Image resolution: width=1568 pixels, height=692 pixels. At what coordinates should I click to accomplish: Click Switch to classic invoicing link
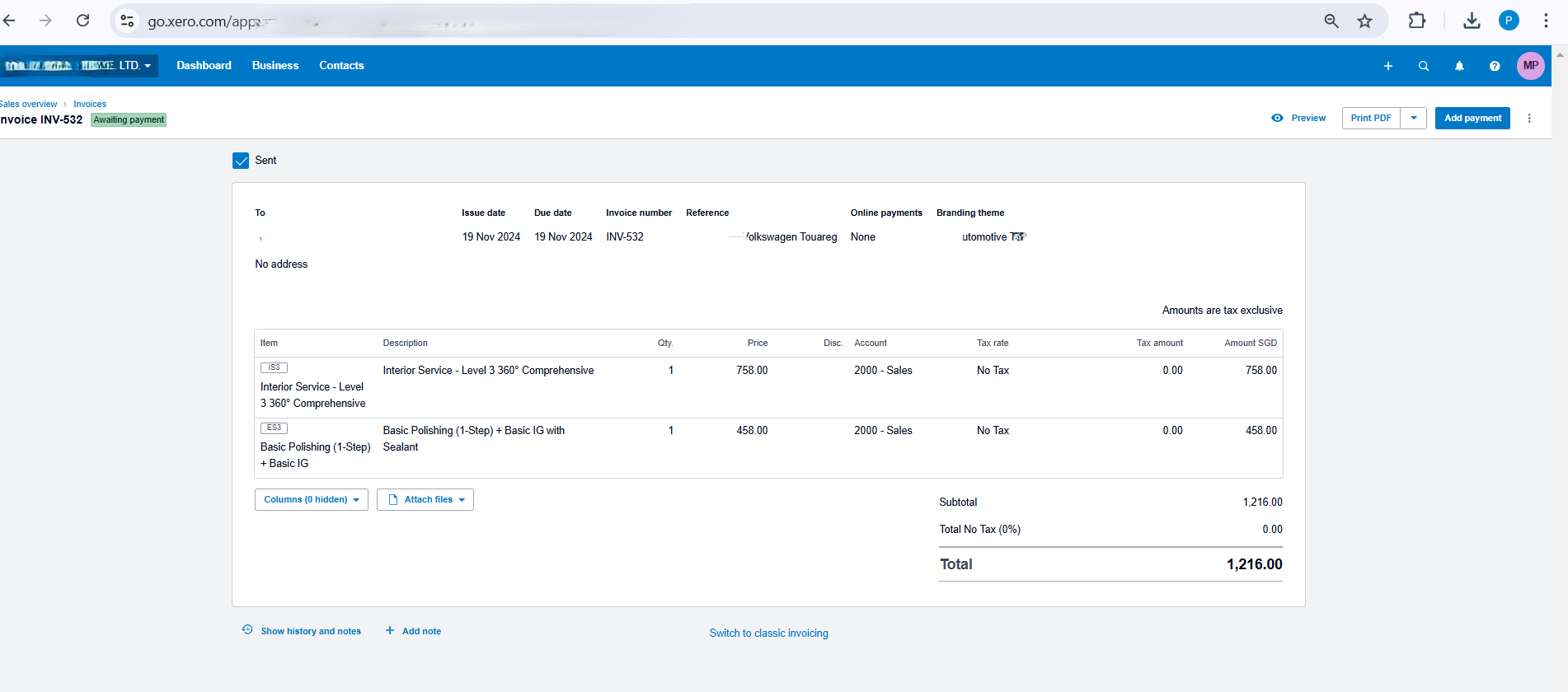[768, 634]
